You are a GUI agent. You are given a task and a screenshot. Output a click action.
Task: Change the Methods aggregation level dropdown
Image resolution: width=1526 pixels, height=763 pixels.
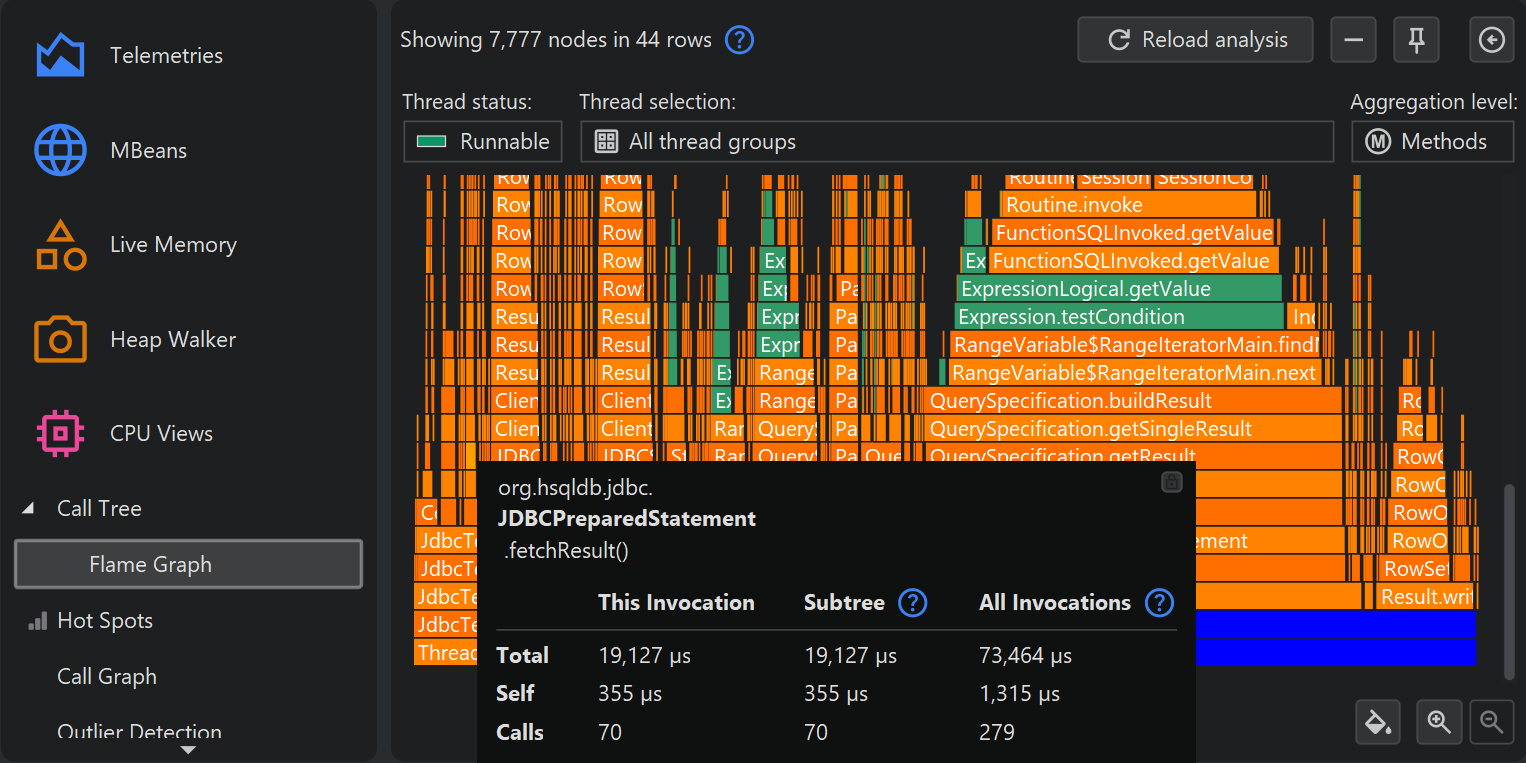click(1432, 142)
